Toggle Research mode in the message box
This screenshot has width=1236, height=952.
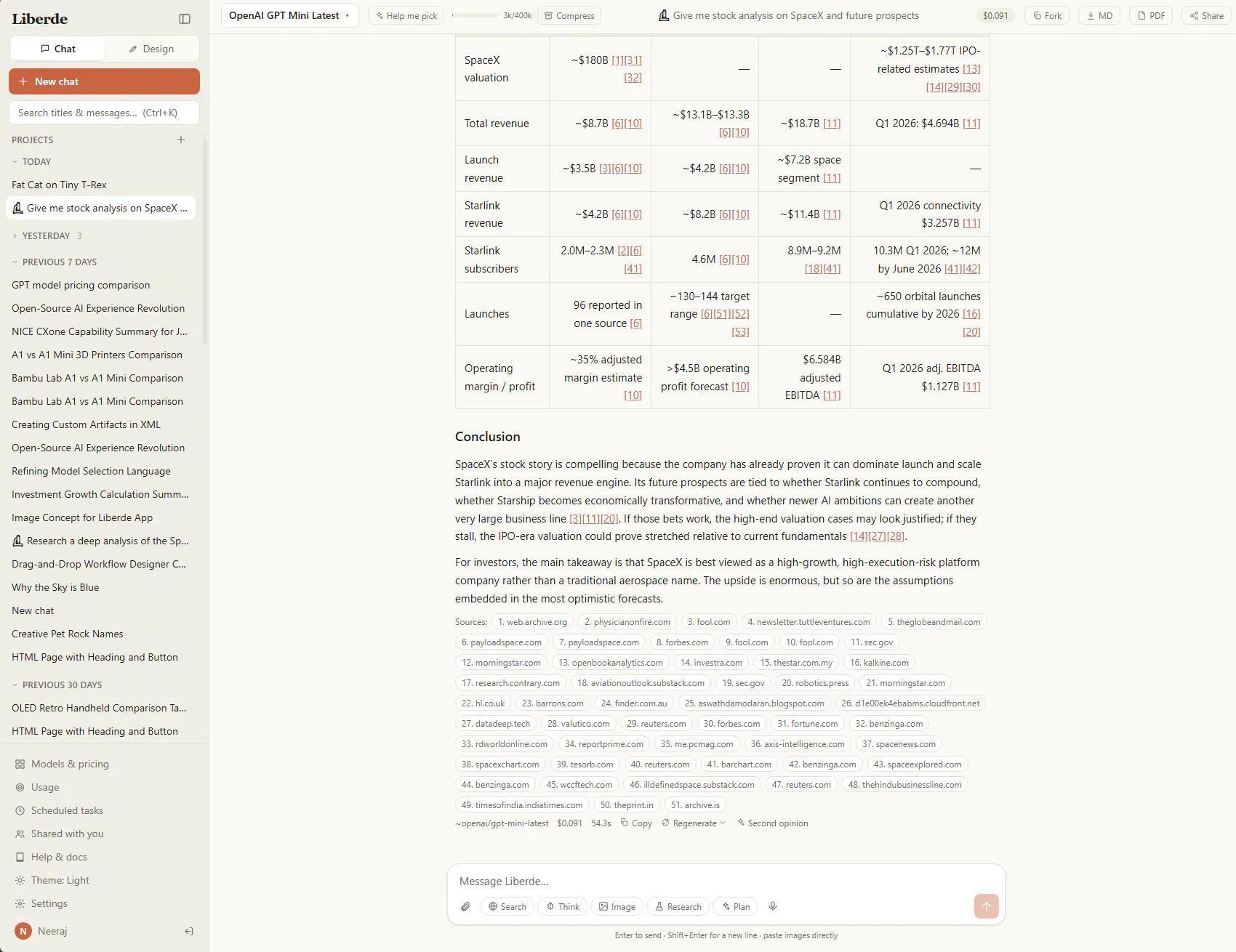[x=678, y=906]
